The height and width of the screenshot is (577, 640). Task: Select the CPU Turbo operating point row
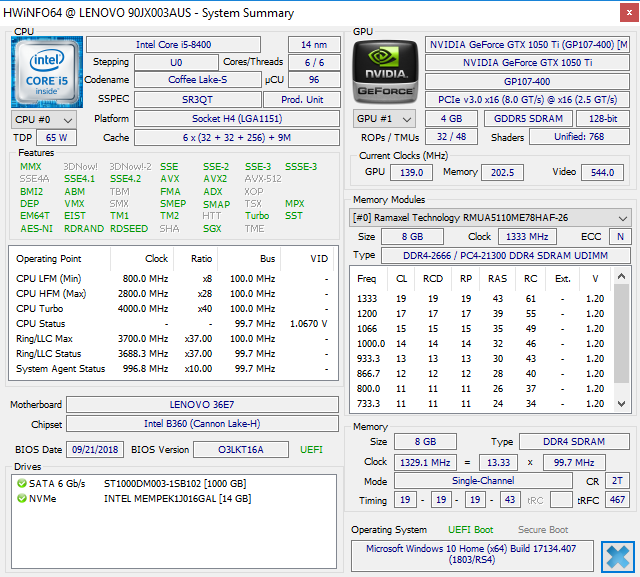click(173, 309)
